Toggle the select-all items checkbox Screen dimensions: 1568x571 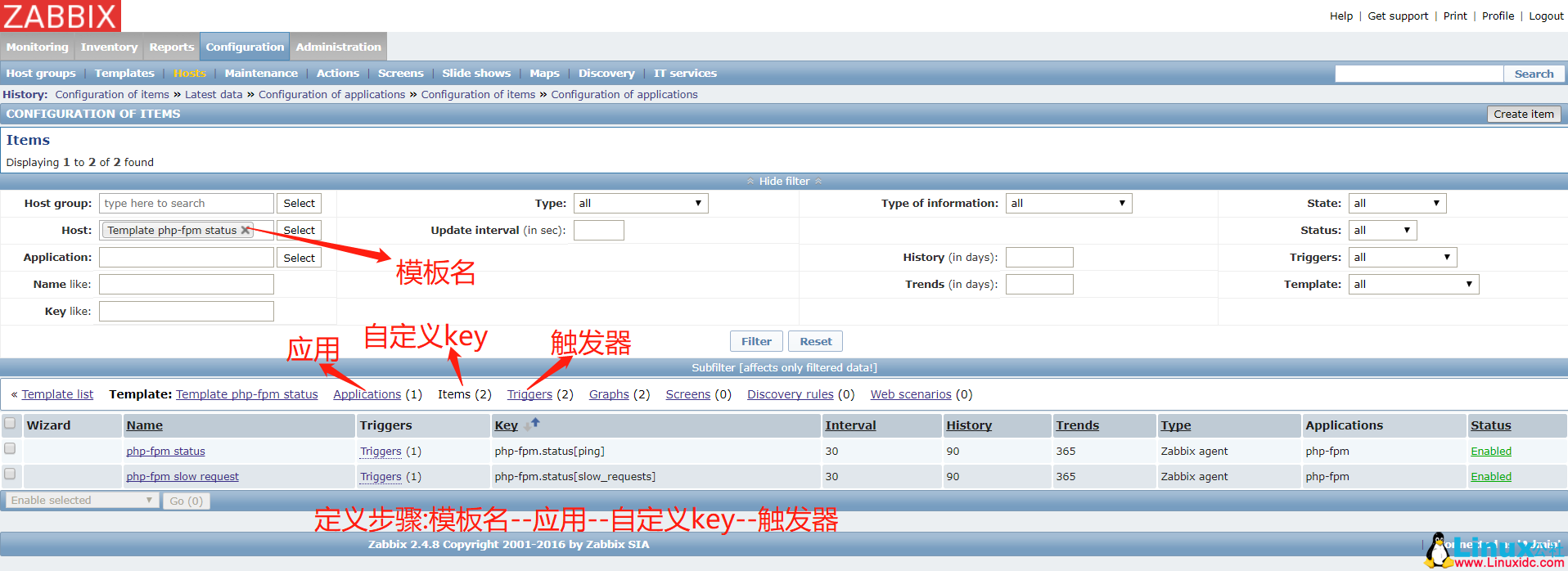tap(10, 423)
